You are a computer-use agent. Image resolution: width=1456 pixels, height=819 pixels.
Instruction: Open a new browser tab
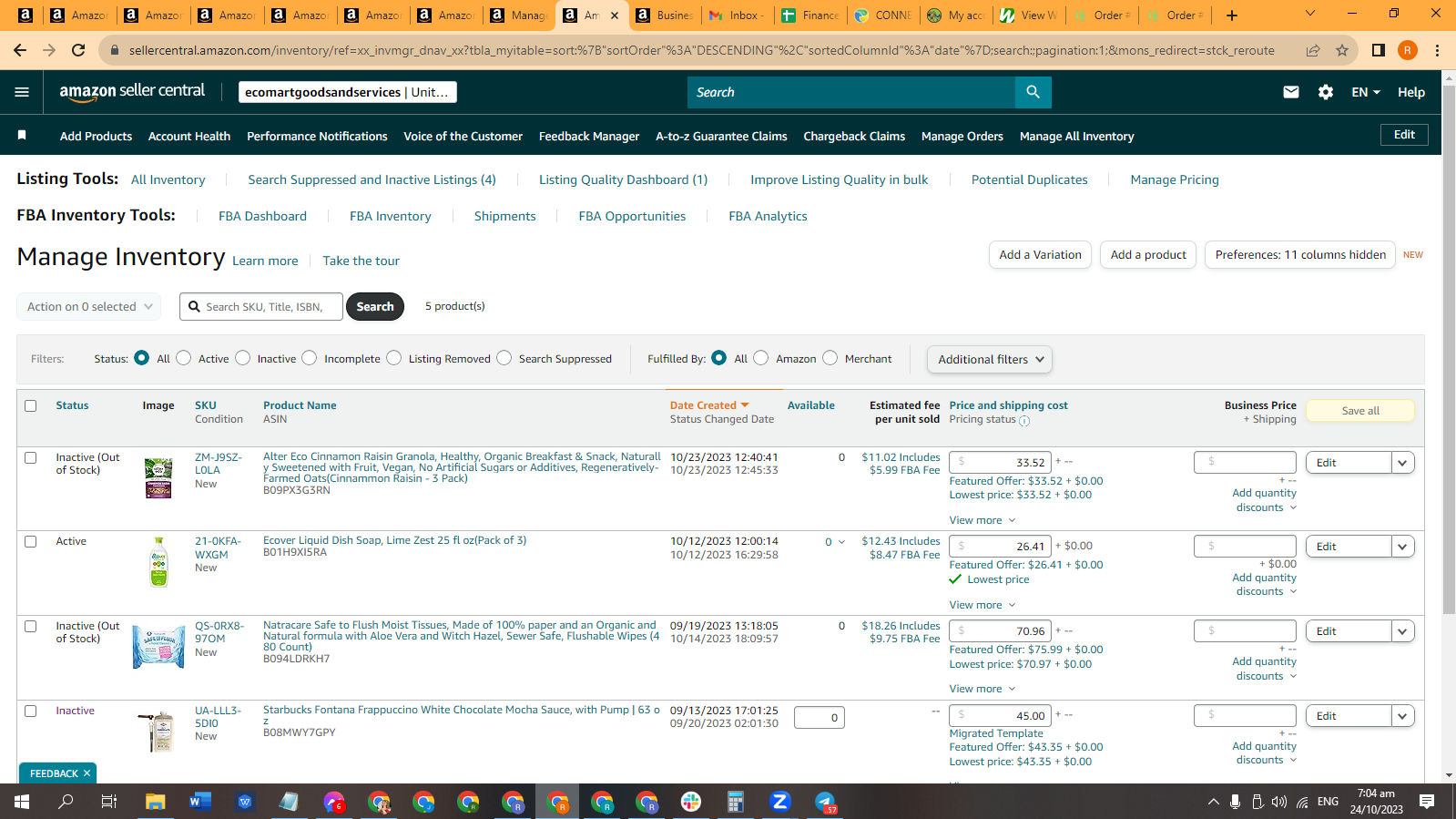pos(1232,15)
